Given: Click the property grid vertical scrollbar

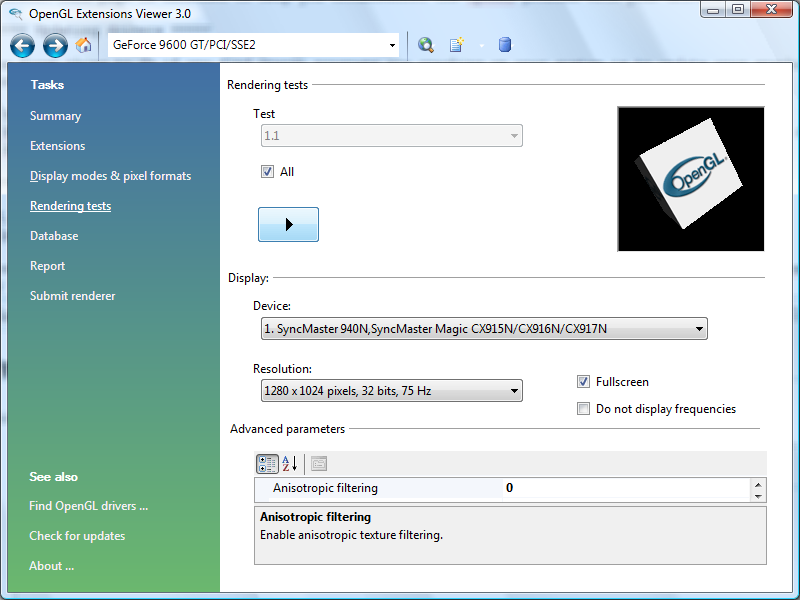Looking at the screenshot, I should click(758, 489).
